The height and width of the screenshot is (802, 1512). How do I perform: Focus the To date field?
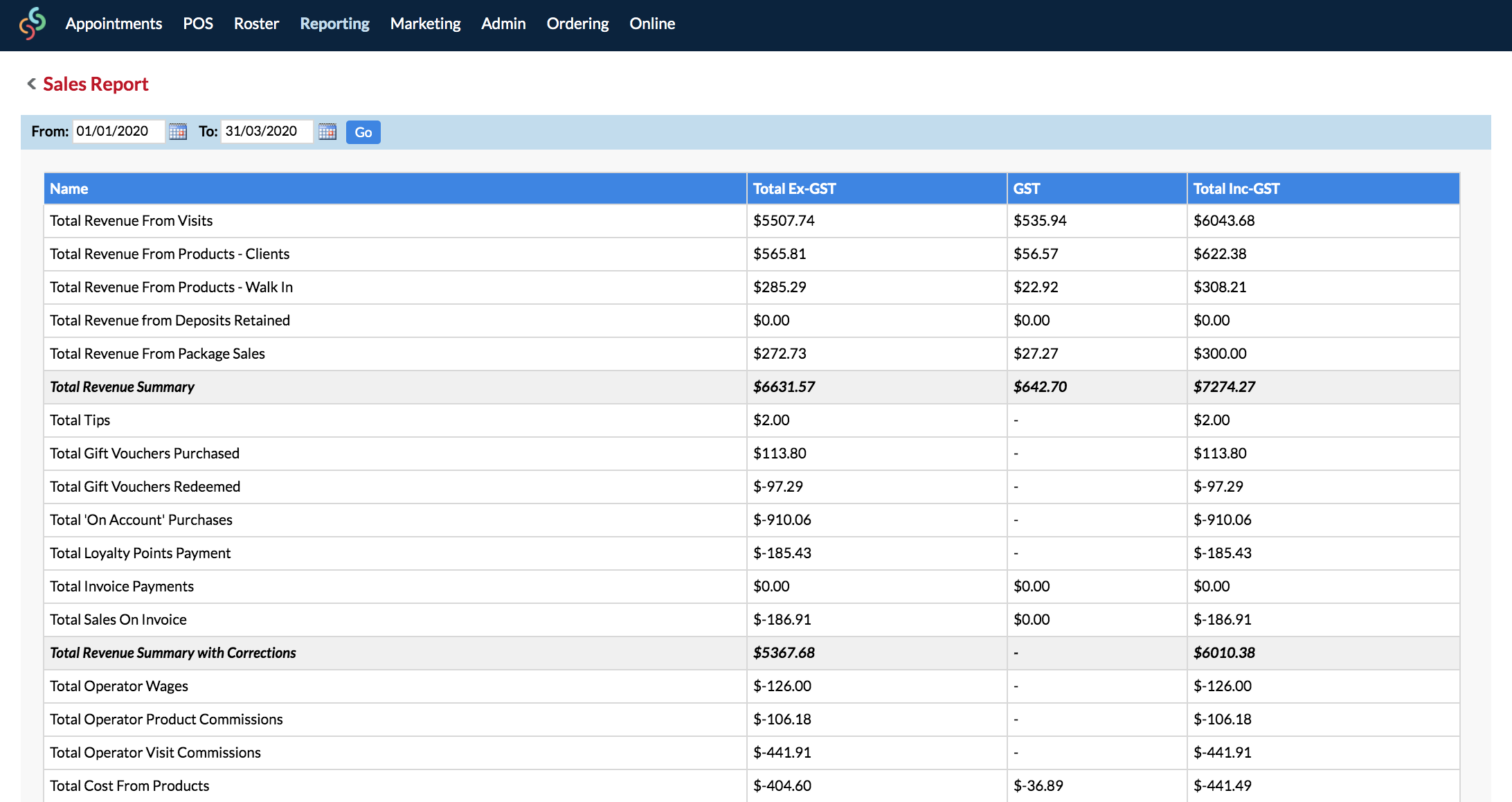pyautogui.click(x=267, y=132)
